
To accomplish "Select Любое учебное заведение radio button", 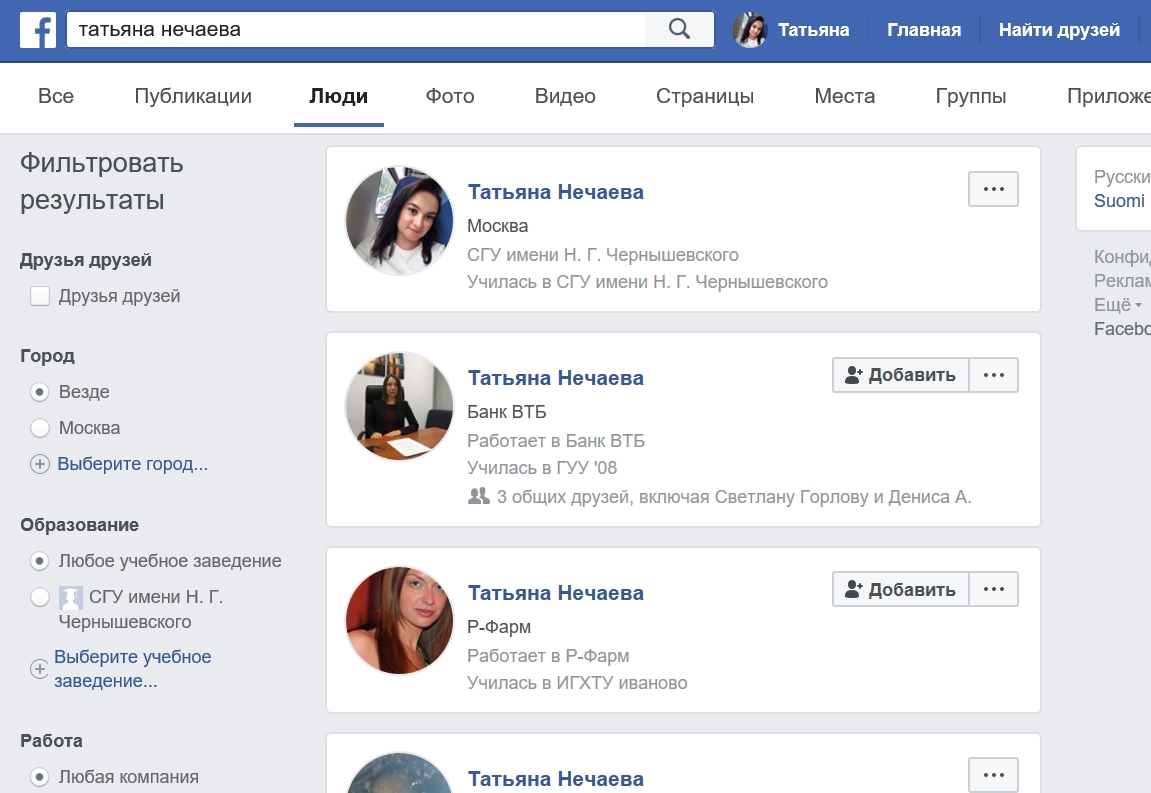I will (40, 561).
